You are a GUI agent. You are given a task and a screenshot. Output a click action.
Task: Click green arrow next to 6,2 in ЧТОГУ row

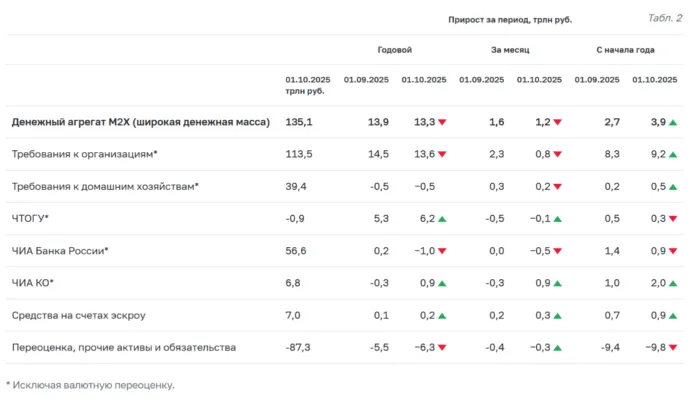[x=442, y=218]
